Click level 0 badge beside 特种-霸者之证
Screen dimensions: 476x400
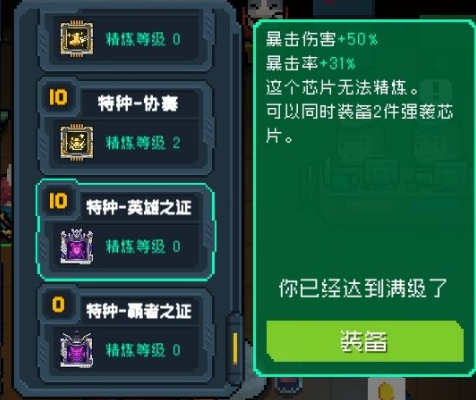[x=58, y=305]
